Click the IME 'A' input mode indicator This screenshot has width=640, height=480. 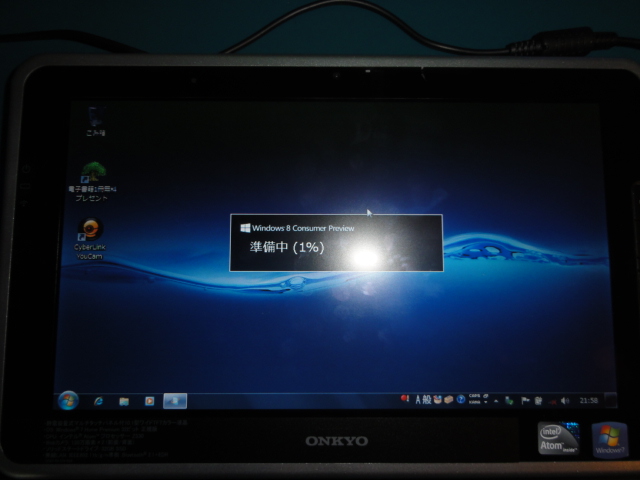[418, 399]
